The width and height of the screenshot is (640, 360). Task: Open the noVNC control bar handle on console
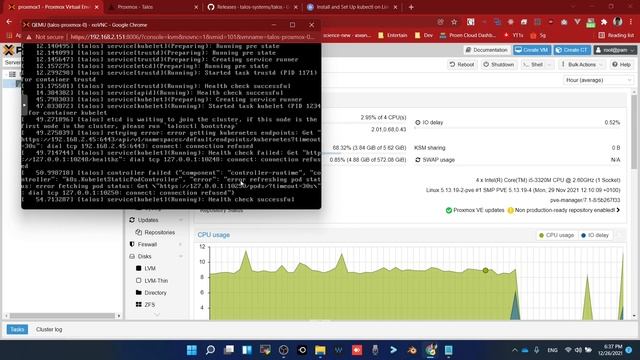pyautogui.click(x=24, y=105)
